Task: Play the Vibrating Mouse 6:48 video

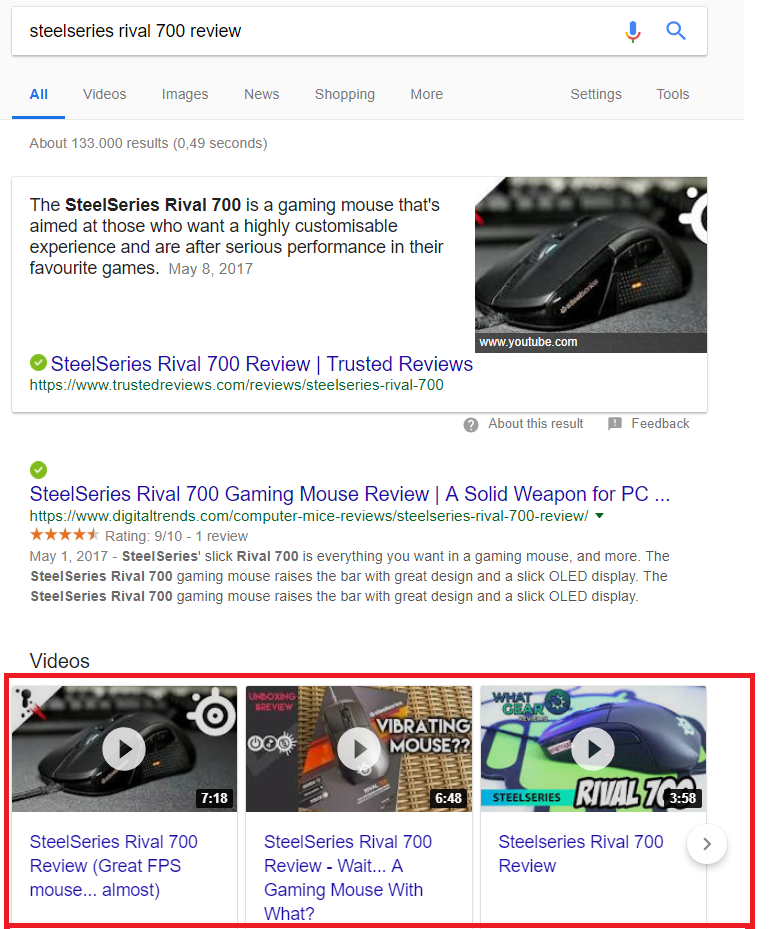Action: [x=359, y=749]
